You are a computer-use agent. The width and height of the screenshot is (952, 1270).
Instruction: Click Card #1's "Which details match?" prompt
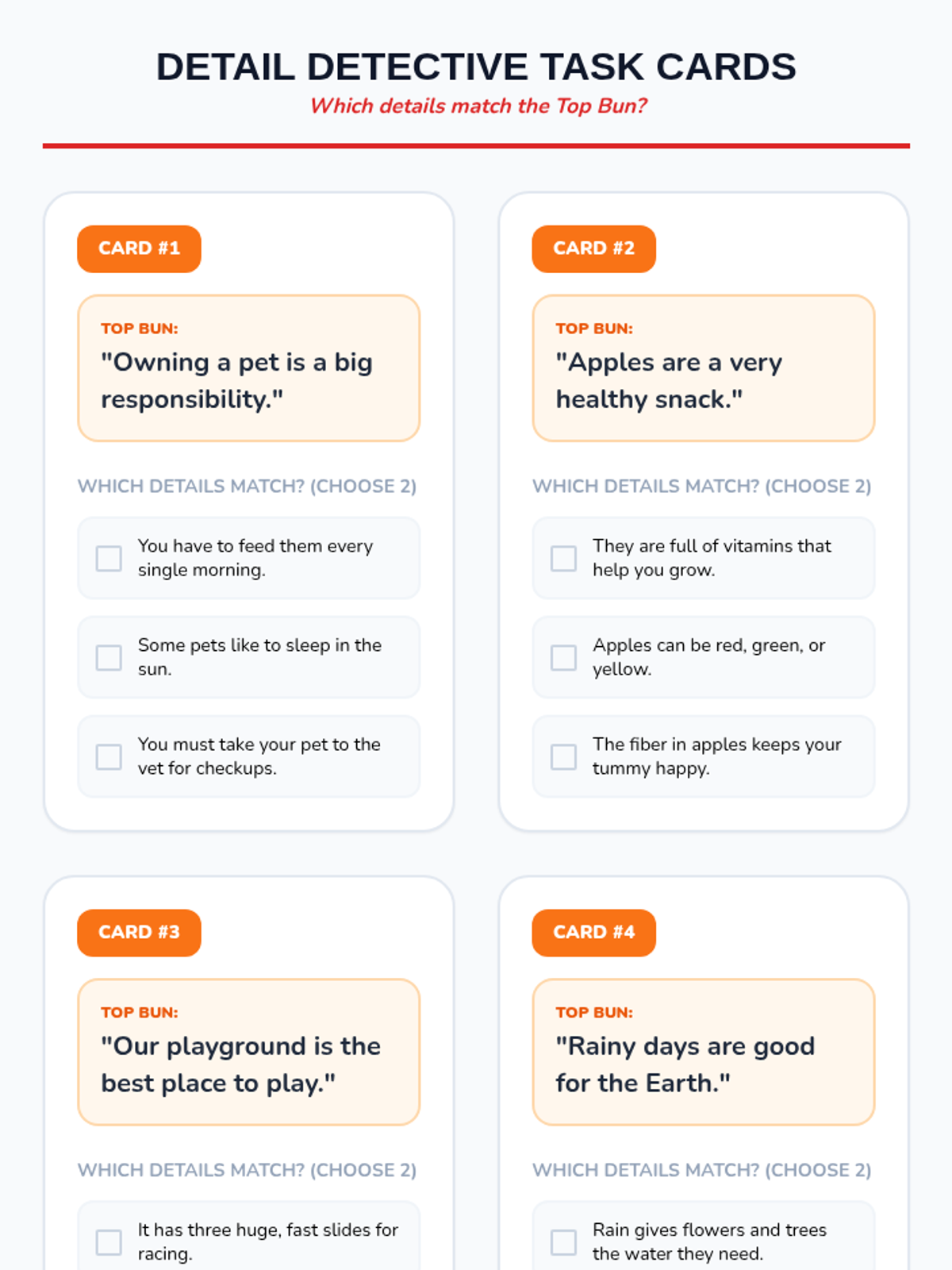(247, 487)
